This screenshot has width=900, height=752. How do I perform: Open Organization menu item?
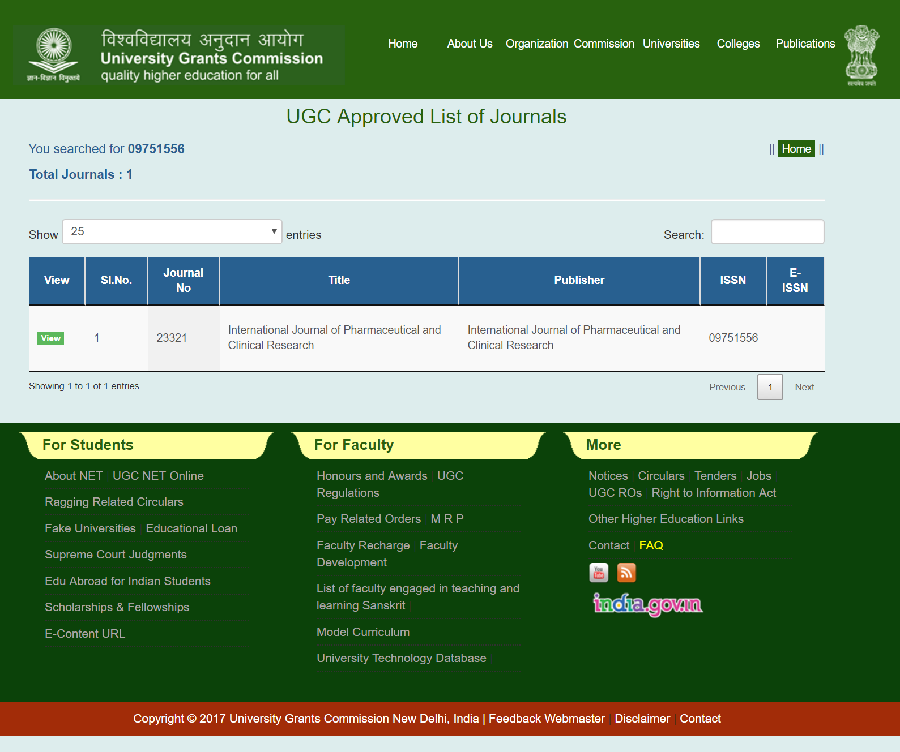pyautogui.click(x=537, y=44)
